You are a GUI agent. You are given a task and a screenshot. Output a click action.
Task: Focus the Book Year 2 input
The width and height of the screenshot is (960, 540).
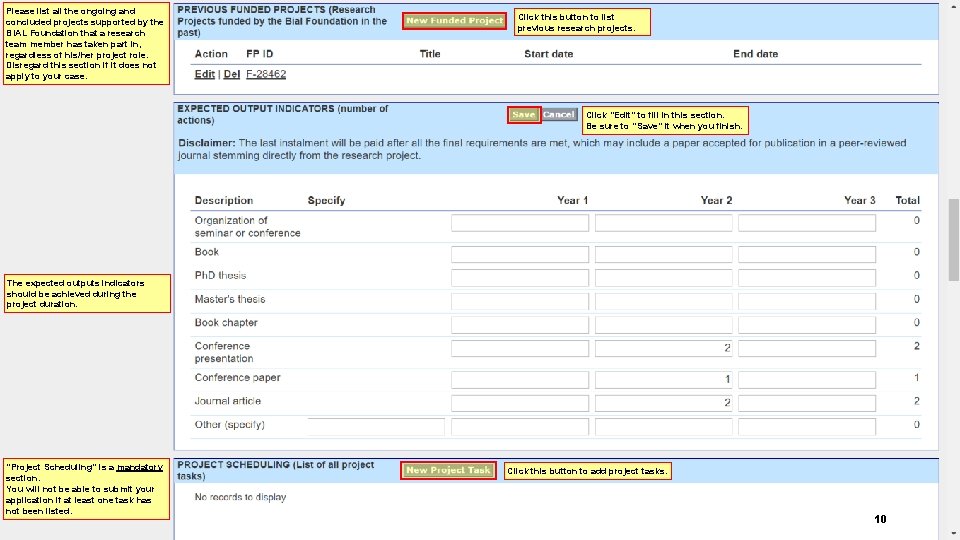664,254
